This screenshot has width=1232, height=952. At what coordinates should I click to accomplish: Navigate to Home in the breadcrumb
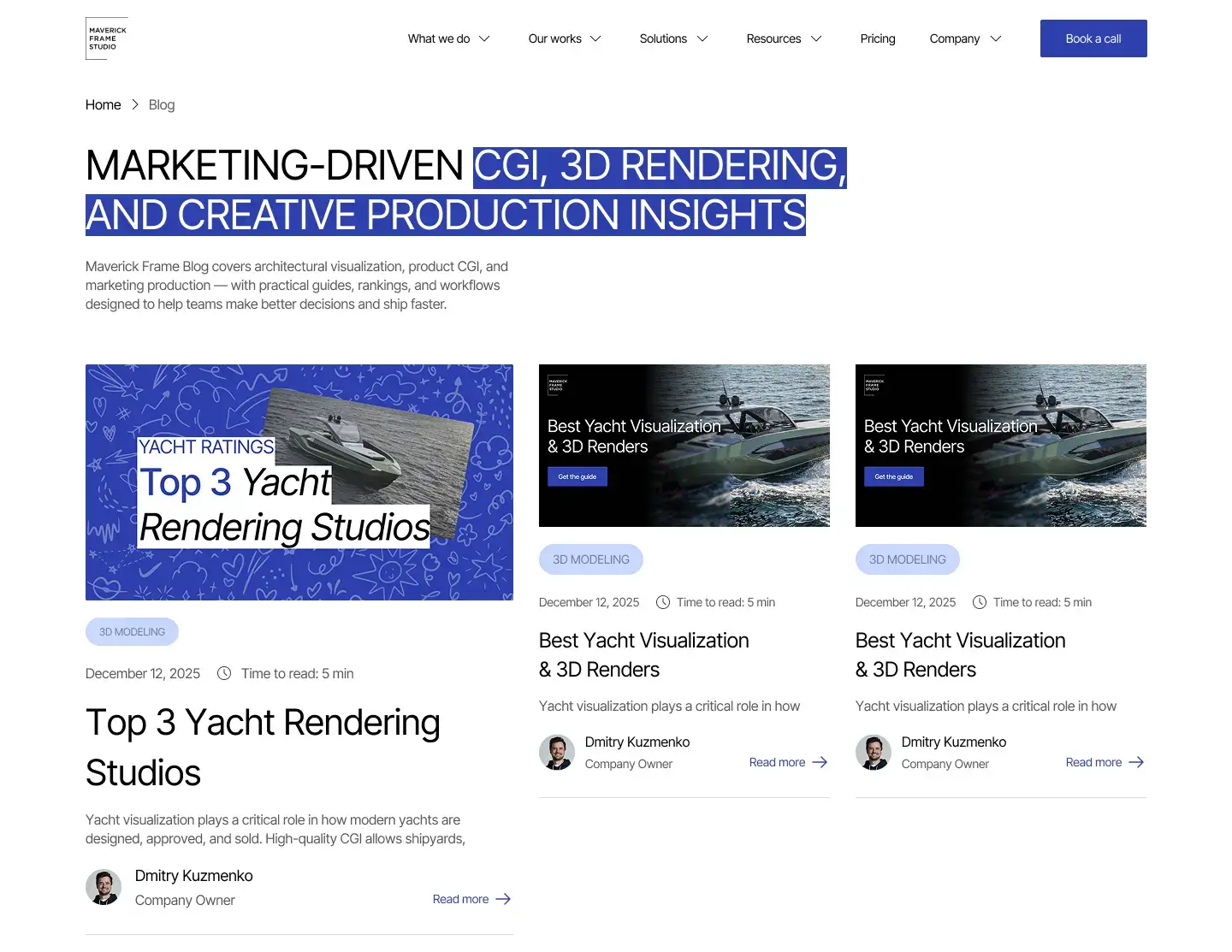point(103,104)
